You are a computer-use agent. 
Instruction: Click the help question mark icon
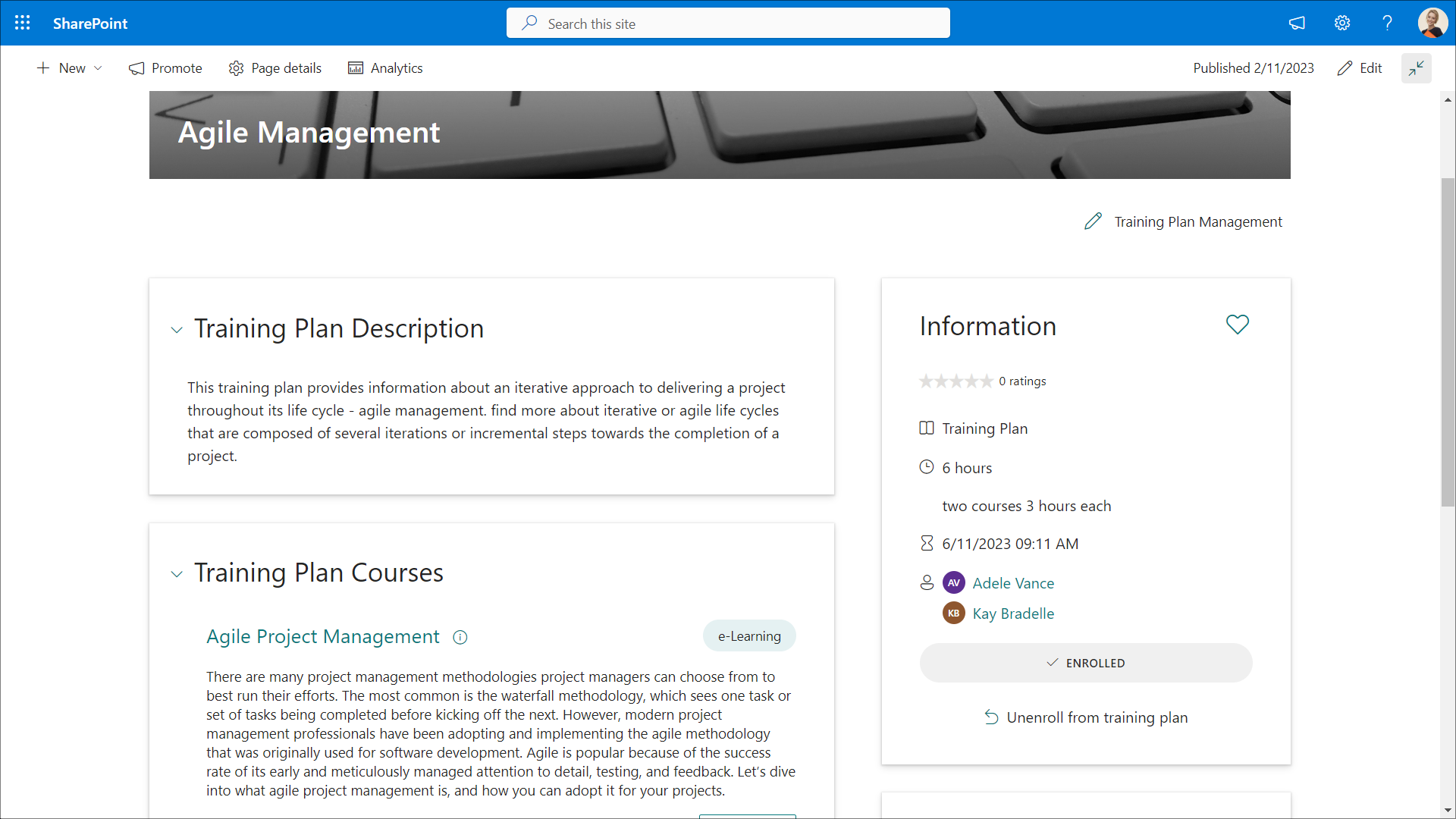(x=1387, y=23)
